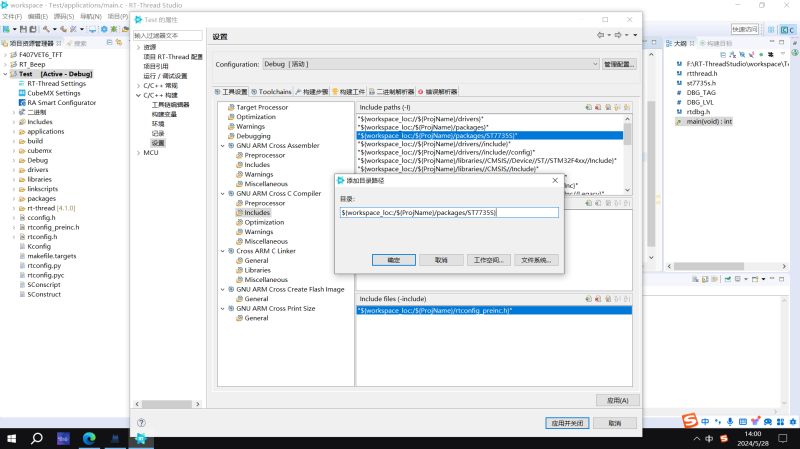Screen dimensions: 800x449
Task: Click the forward arrow in properties header
Action: tap(618, 35)
